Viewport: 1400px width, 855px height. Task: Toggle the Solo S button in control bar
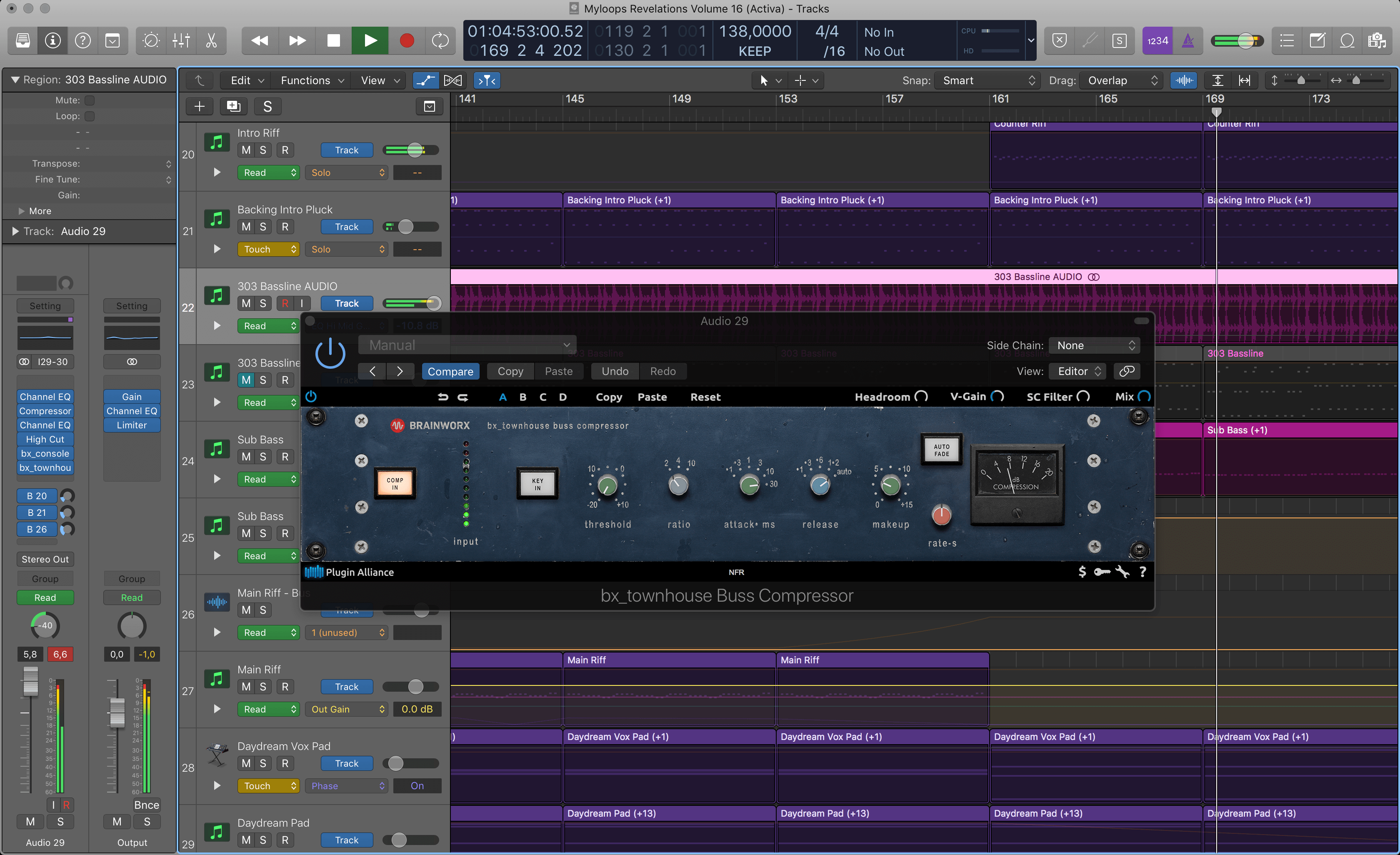point(1119,40)
